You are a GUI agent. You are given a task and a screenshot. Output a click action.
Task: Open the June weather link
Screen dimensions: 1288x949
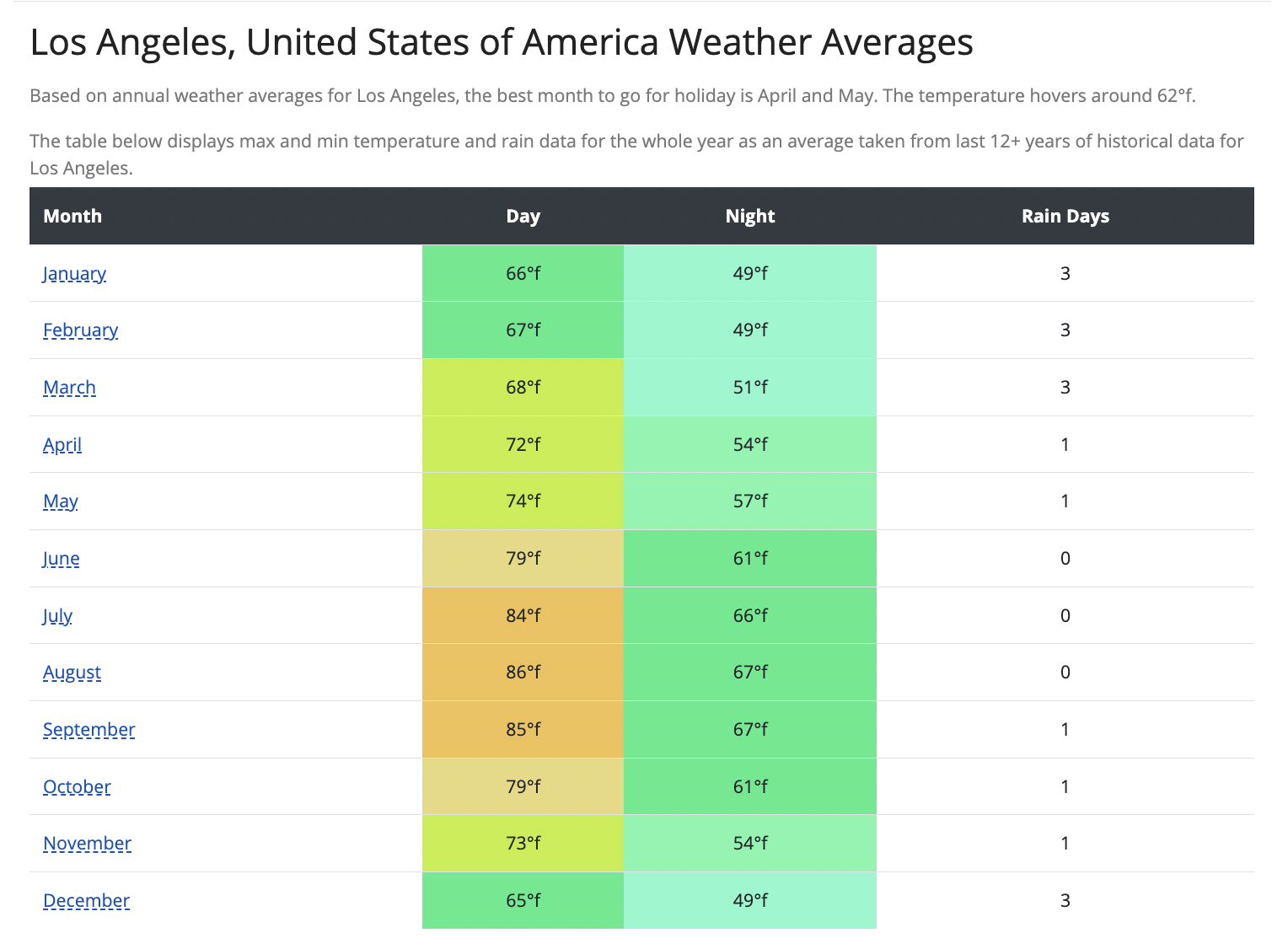pyautogui.click(x=62, y=558)
